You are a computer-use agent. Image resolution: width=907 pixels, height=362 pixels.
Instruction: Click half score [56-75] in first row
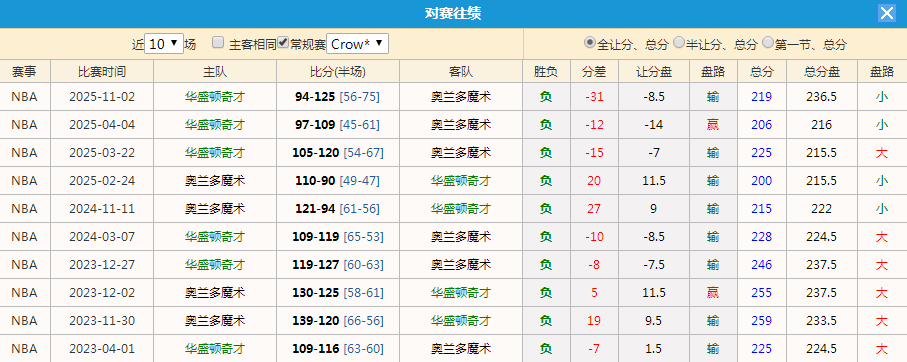tap(360, 97)
